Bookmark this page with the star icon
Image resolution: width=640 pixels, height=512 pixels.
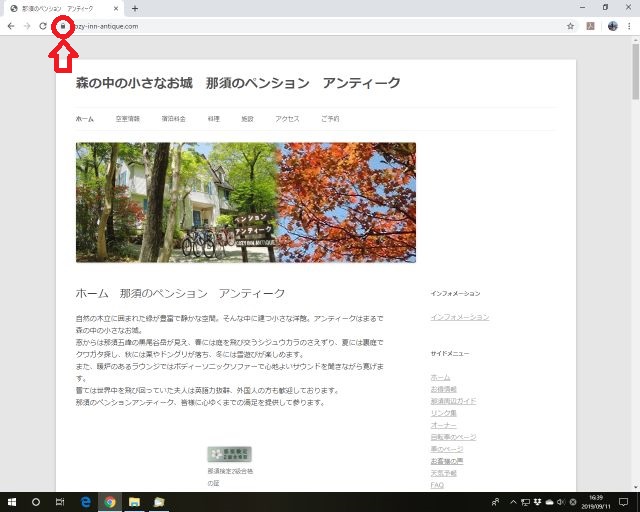(570, 26)
